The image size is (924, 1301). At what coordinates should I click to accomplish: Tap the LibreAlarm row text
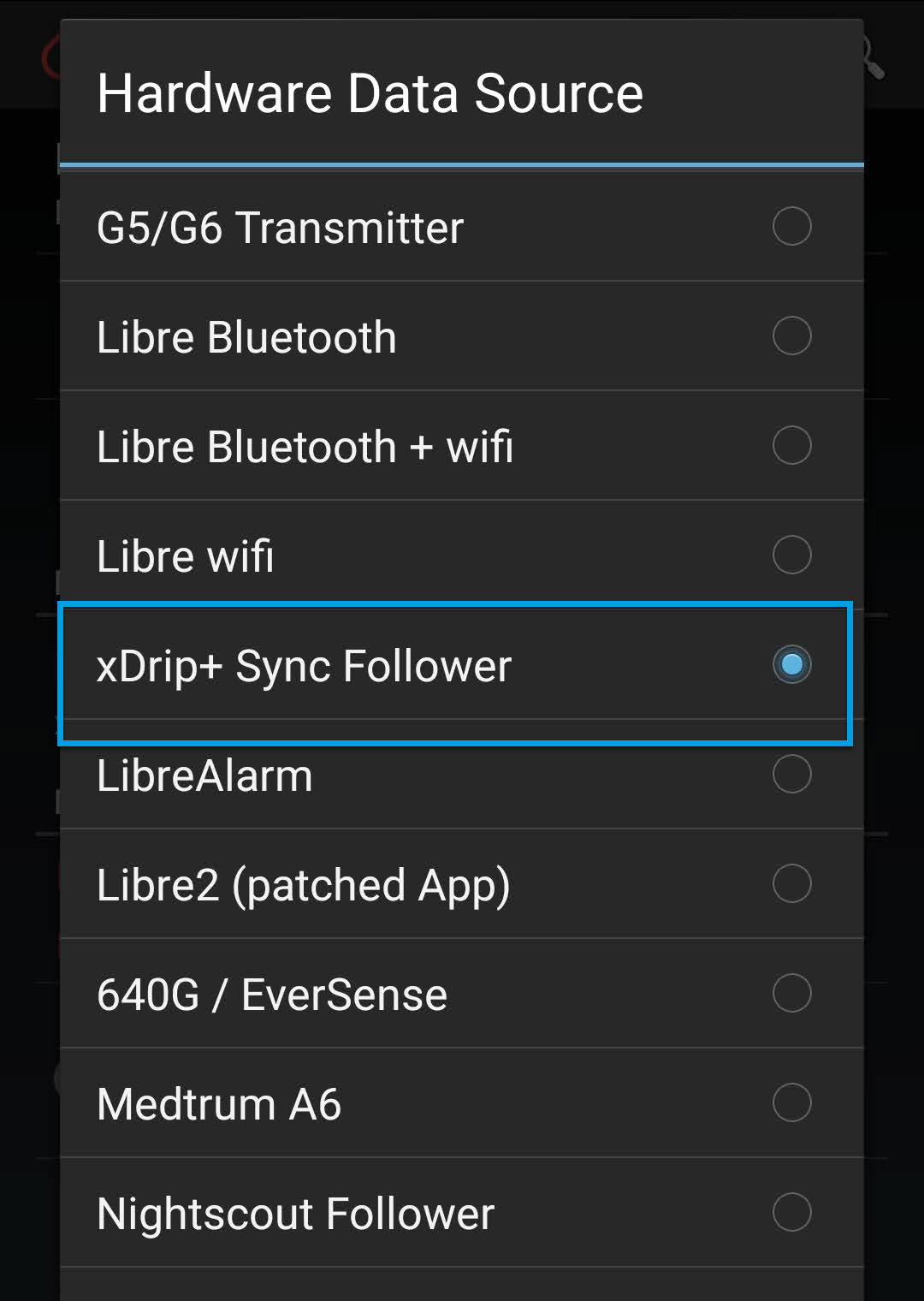point(205,774)
